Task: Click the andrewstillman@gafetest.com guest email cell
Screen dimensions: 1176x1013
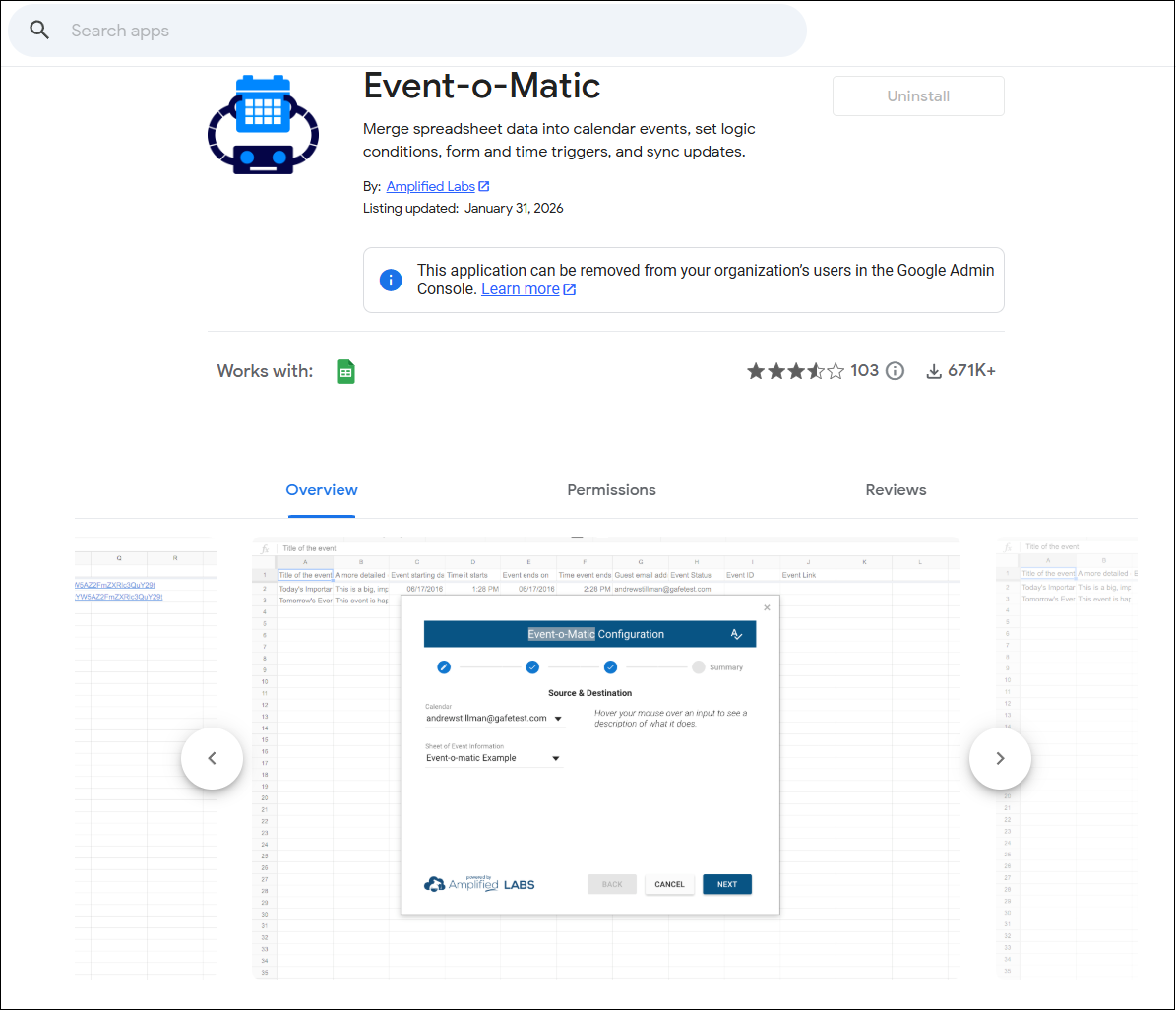Action: pyautogui.click(x=662, y=589)
